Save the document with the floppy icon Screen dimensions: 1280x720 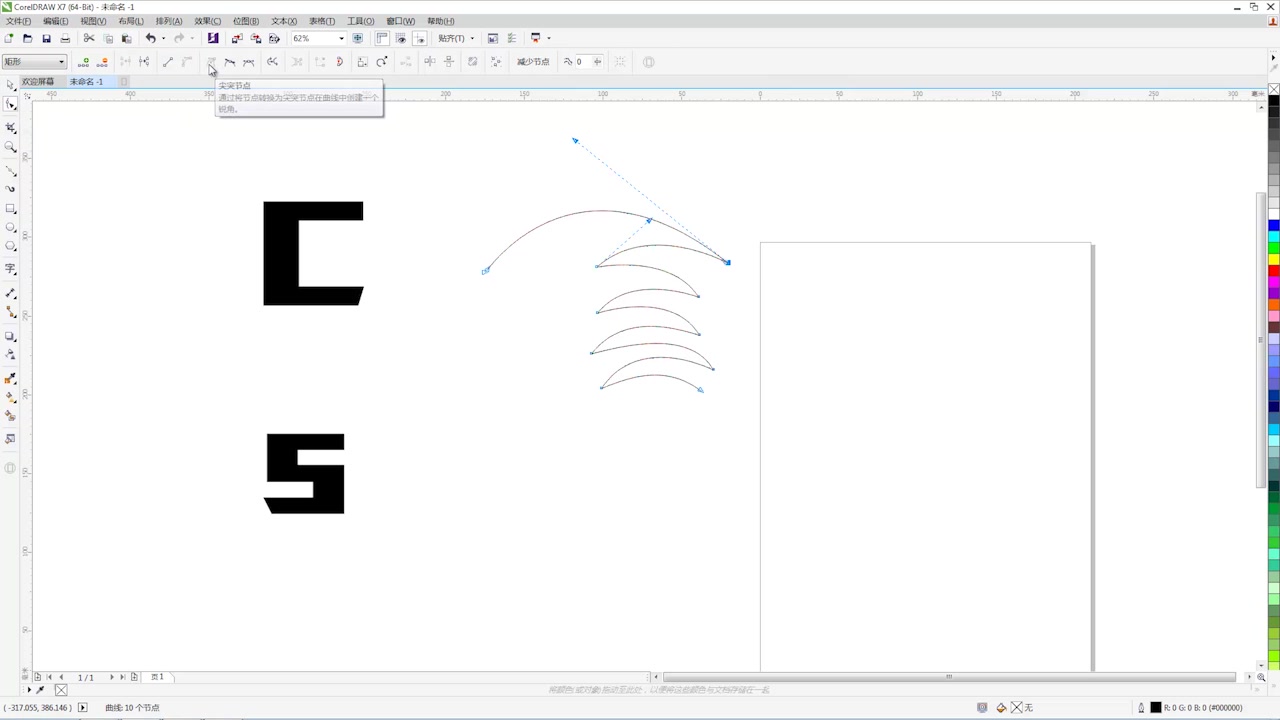[46, 38]
